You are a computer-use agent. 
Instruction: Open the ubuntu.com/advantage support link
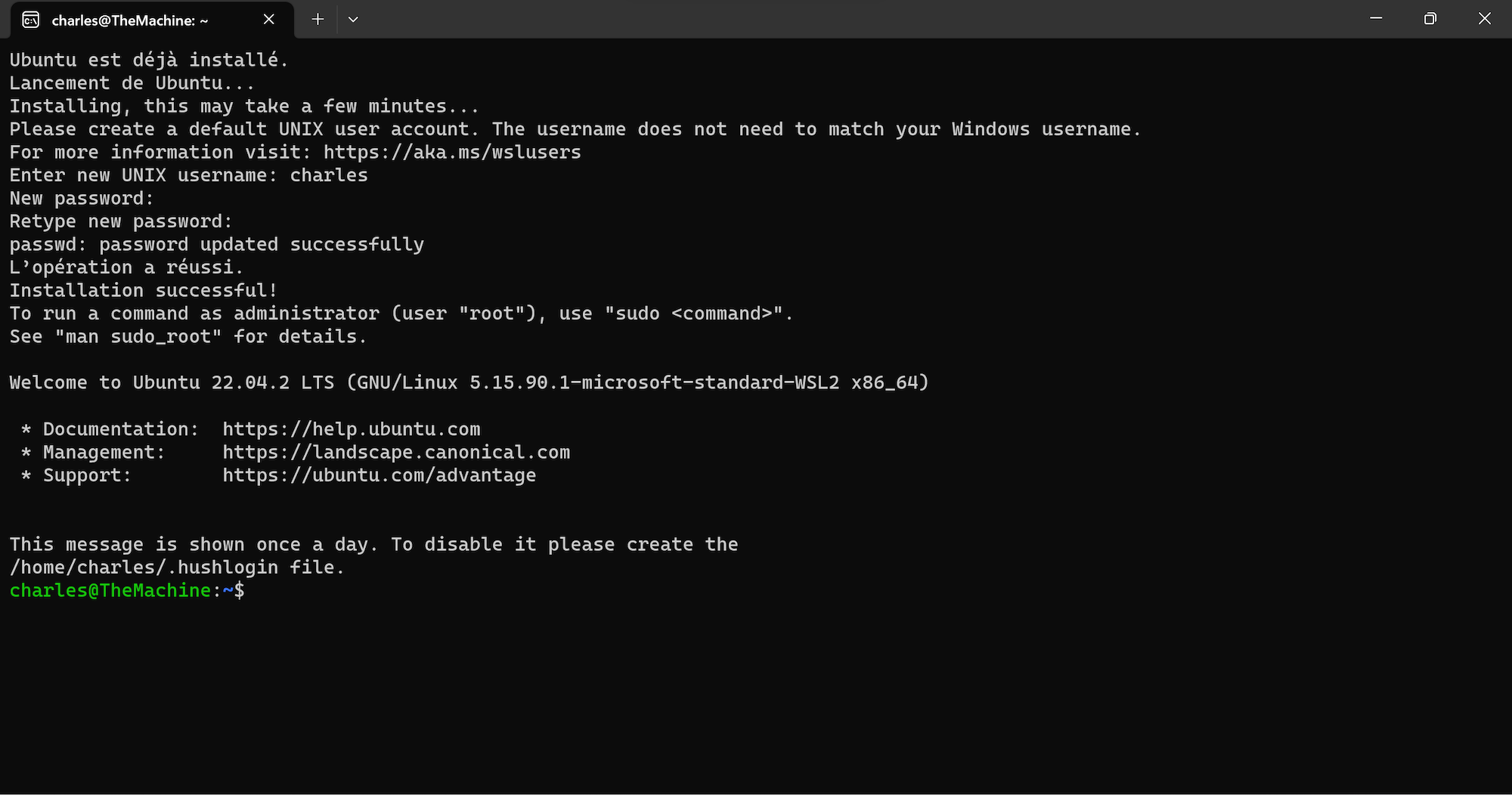379,475
